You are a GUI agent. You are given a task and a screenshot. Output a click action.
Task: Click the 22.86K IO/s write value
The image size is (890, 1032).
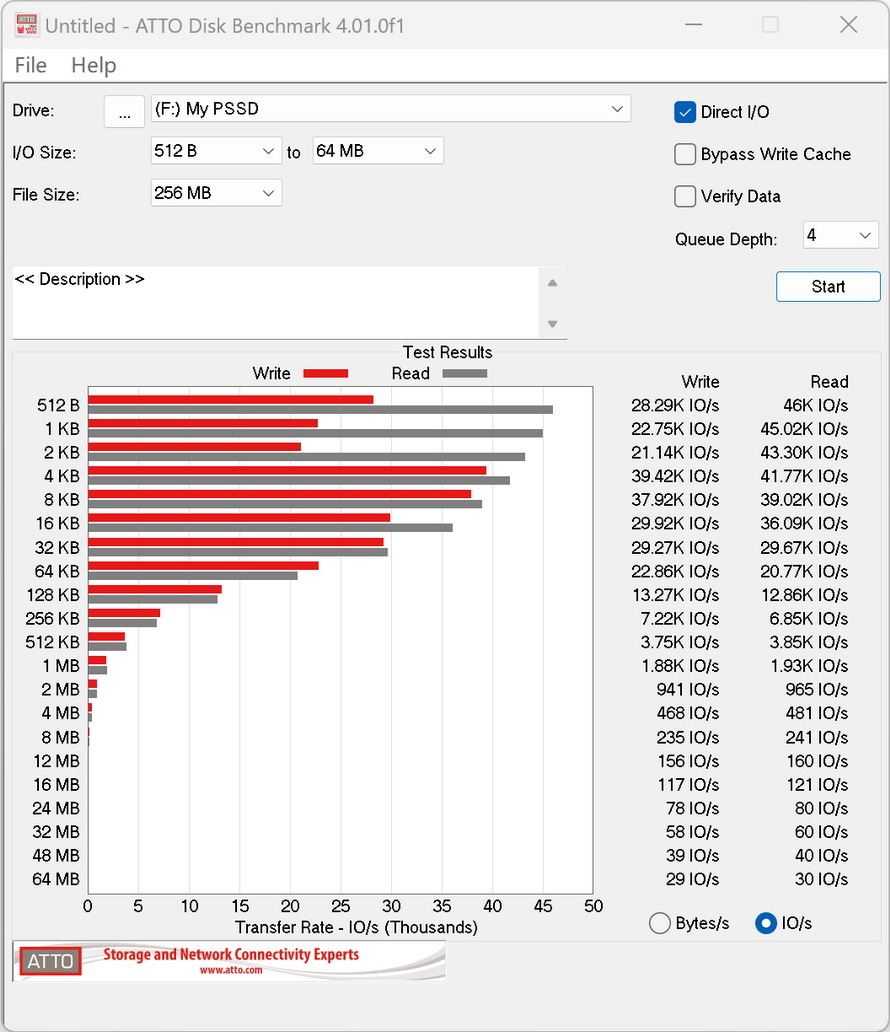675,571
